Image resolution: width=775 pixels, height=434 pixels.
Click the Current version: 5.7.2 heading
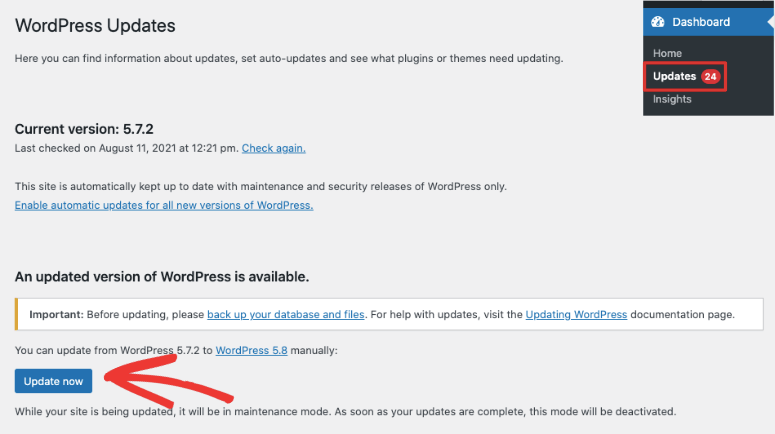[x=84, y=129]
